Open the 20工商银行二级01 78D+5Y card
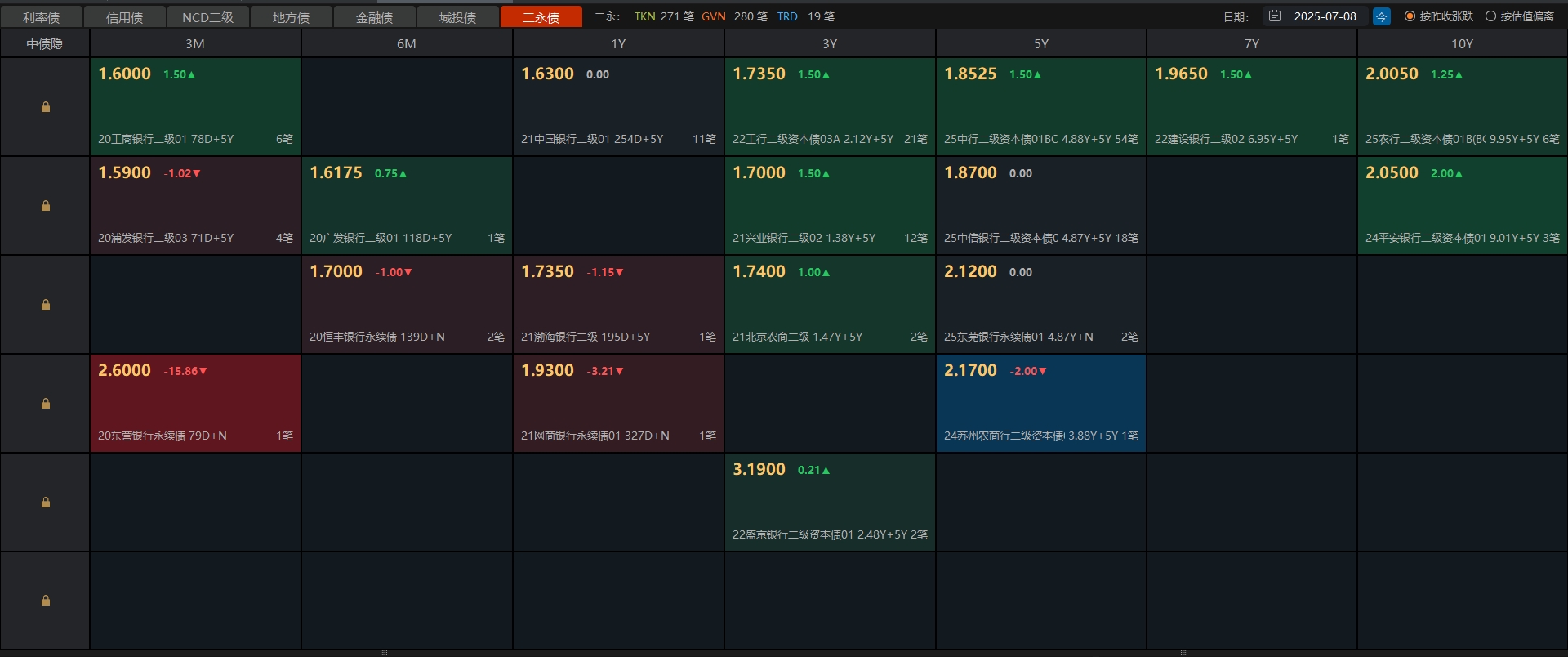Viewport: 1568px width, 657px height. [195, 107]
